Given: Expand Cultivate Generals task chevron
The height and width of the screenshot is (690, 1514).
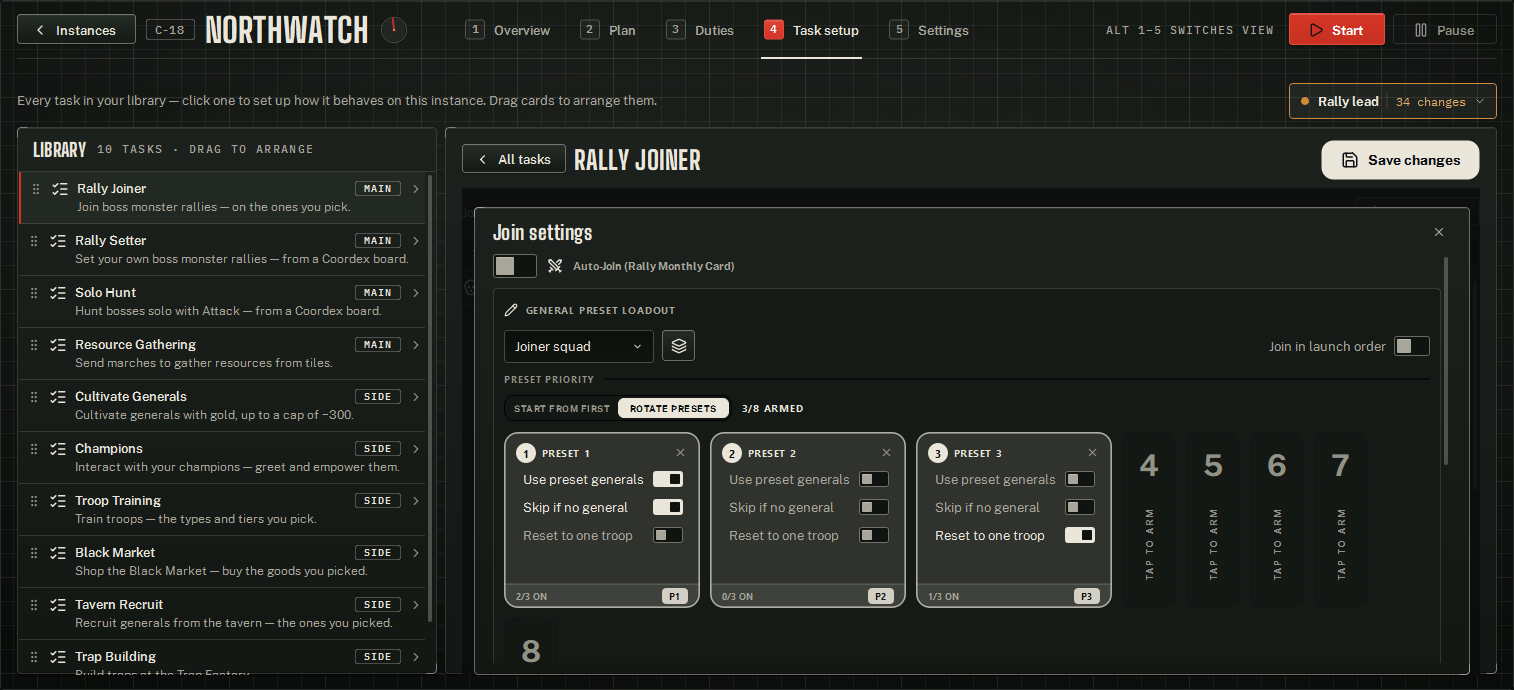Looking at the screenshot, I should [417, 397].
